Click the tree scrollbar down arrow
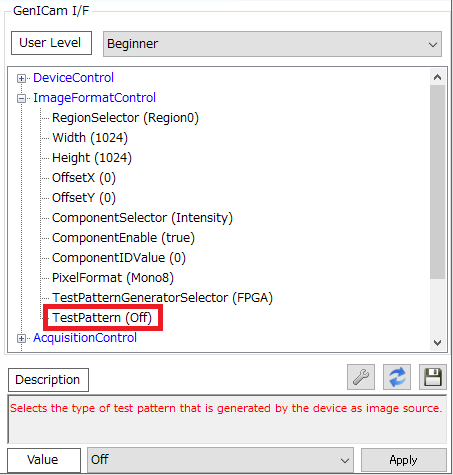The height and width of the screenshot is (475, 453). click(437, 342)
